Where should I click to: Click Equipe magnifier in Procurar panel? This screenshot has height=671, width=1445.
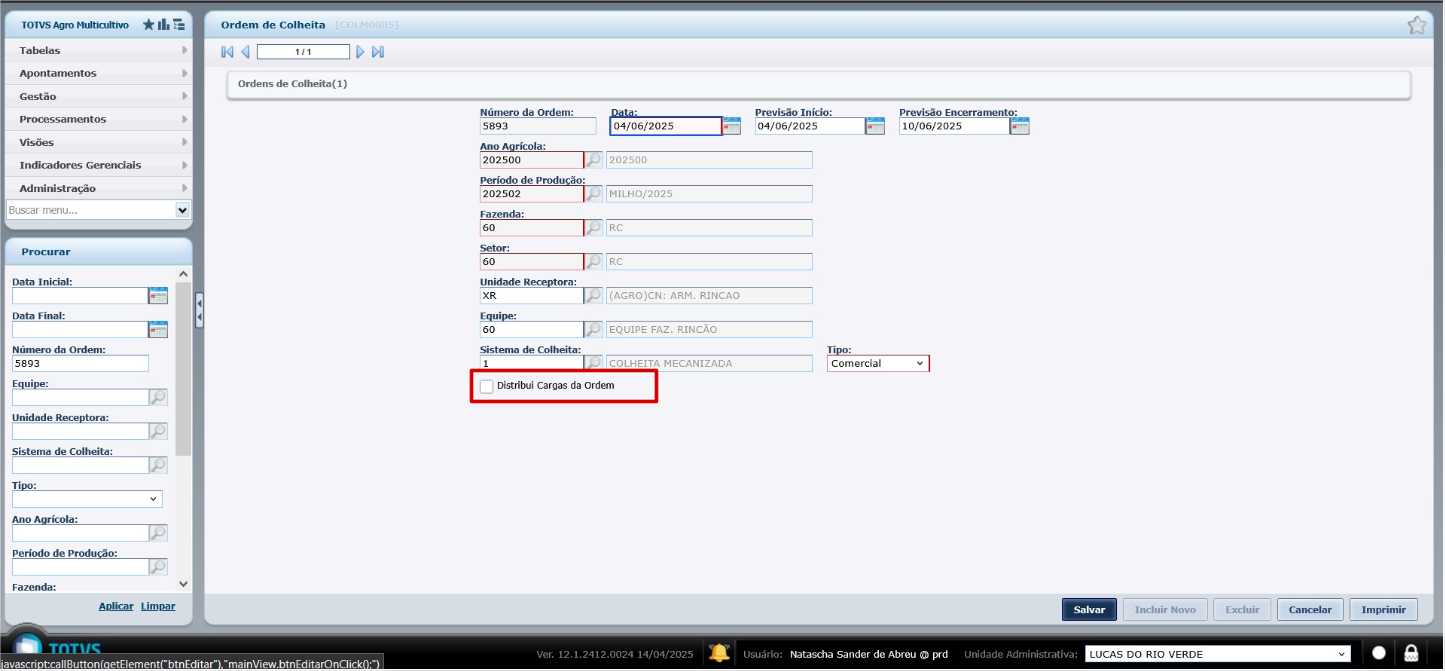pos(158,398)
